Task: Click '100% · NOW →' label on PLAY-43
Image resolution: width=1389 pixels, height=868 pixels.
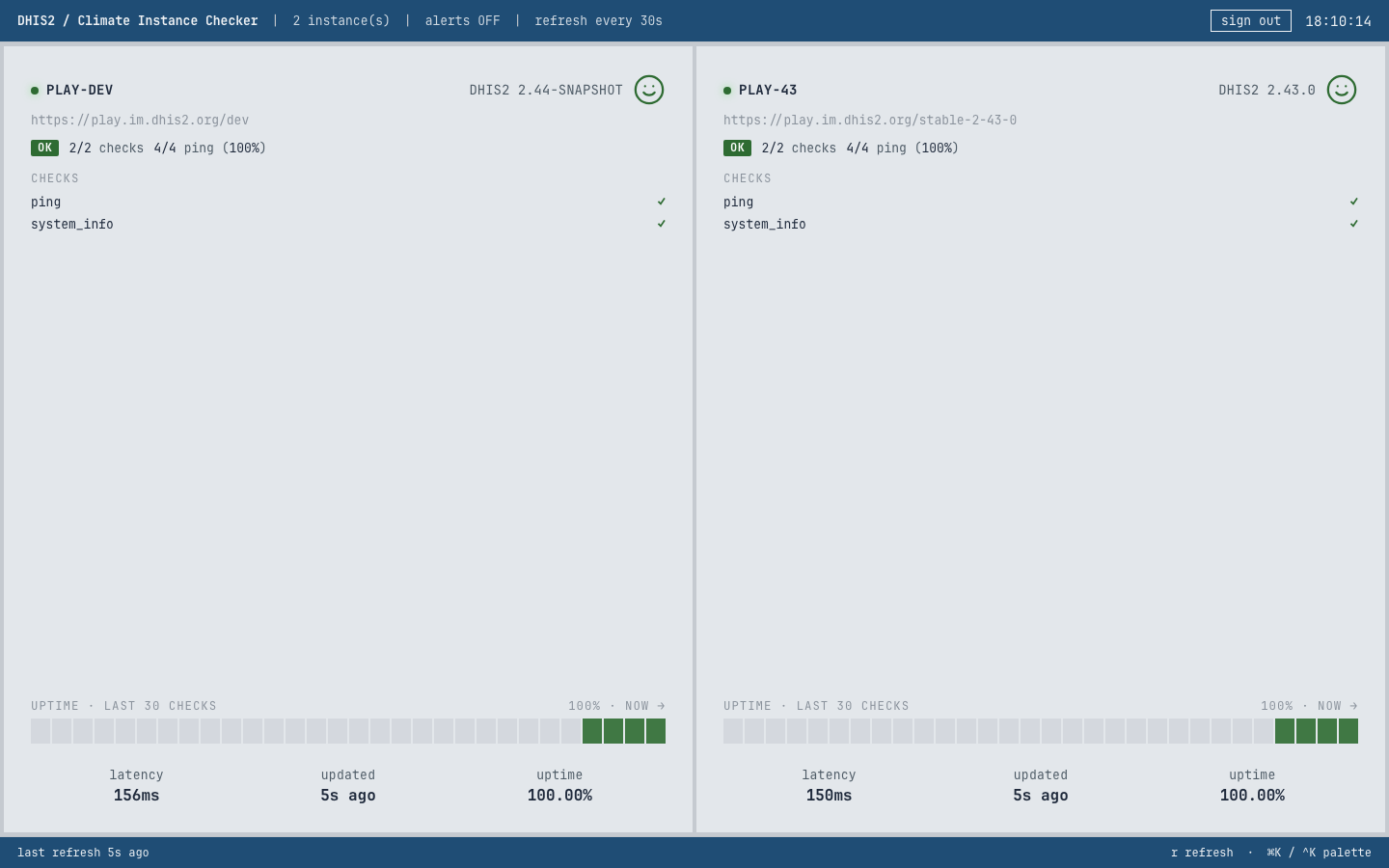Action: pyautogui.click(x=1309, y=706)
